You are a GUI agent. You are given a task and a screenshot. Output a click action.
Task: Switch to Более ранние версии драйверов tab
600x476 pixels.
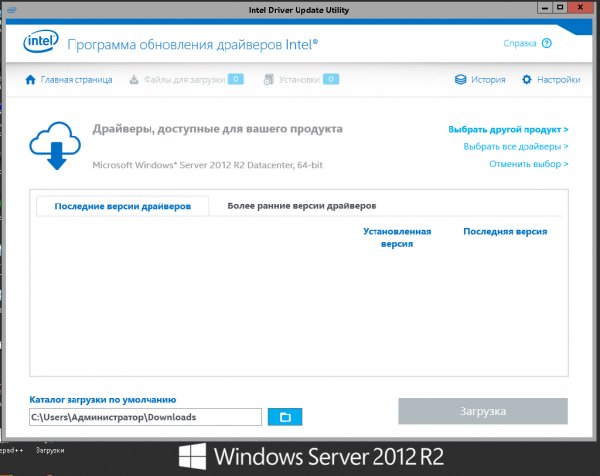coord(302,206)
